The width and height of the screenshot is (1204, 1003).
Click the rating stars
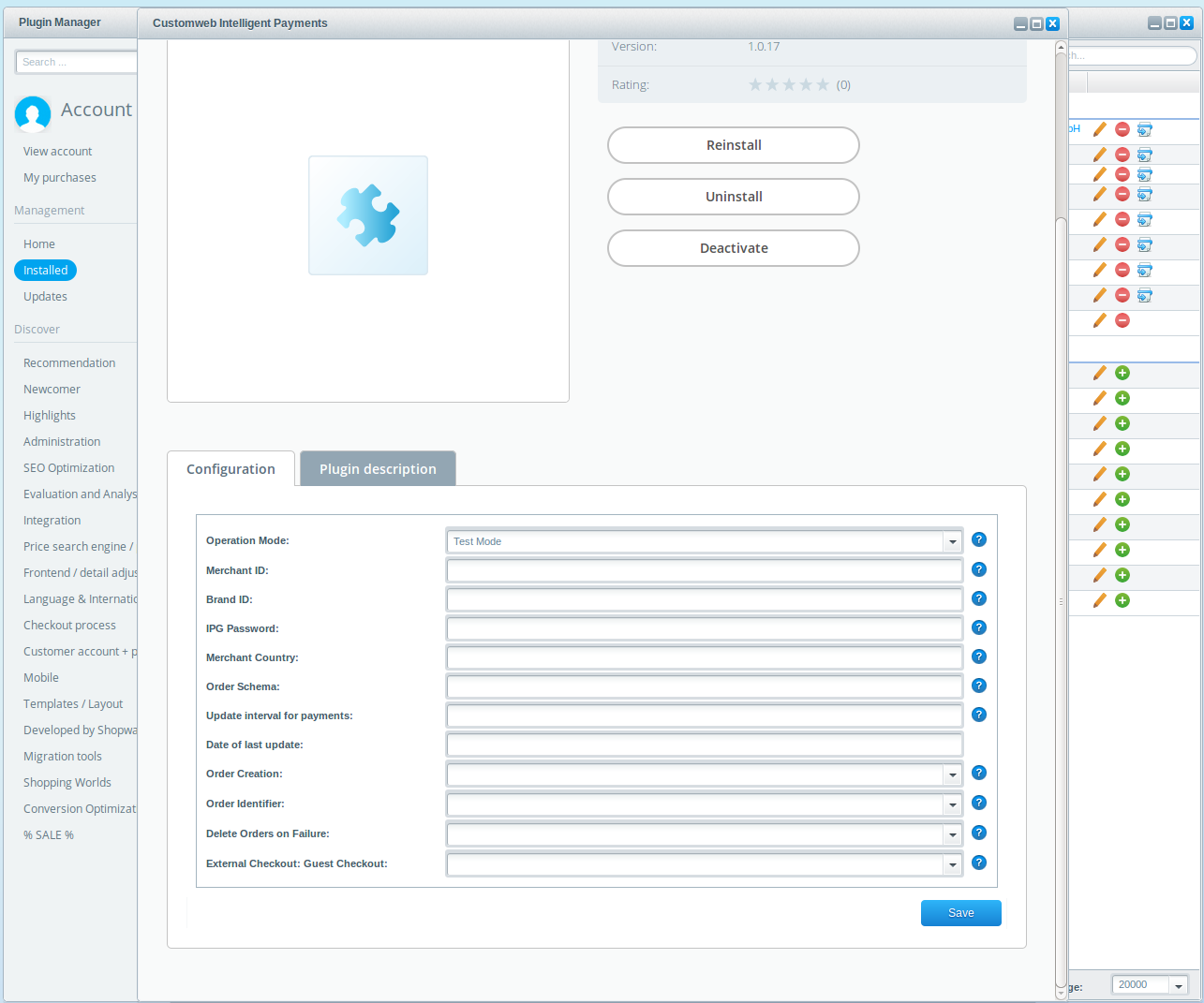(789, 84)
